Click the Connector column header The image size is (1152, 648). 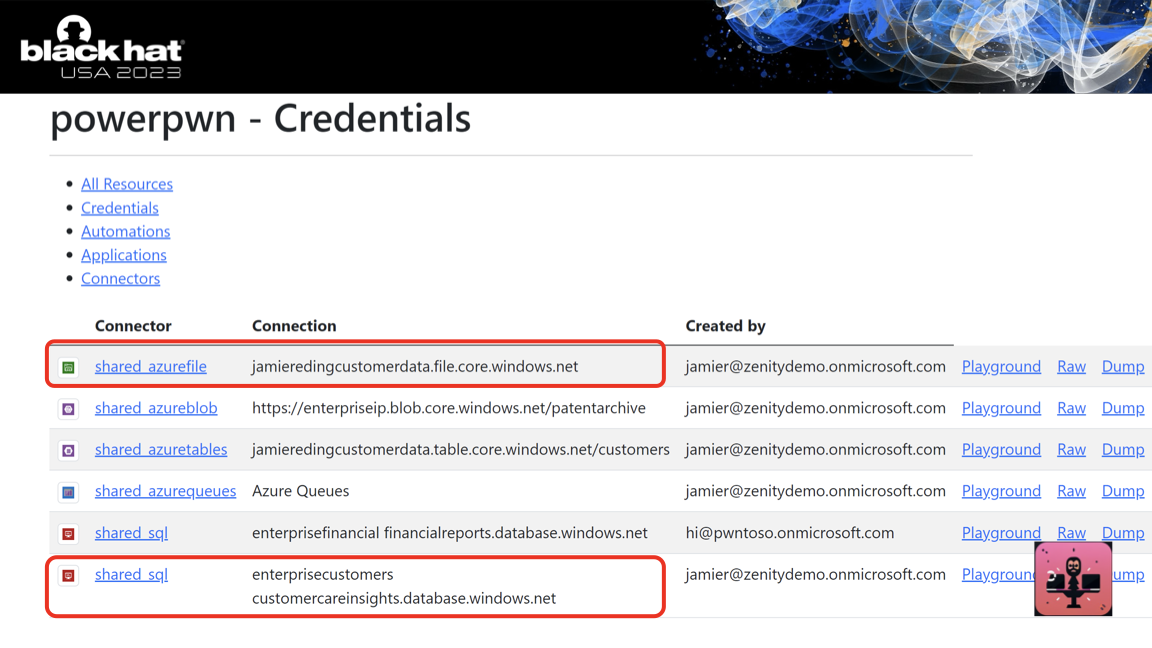click(133, 325)
